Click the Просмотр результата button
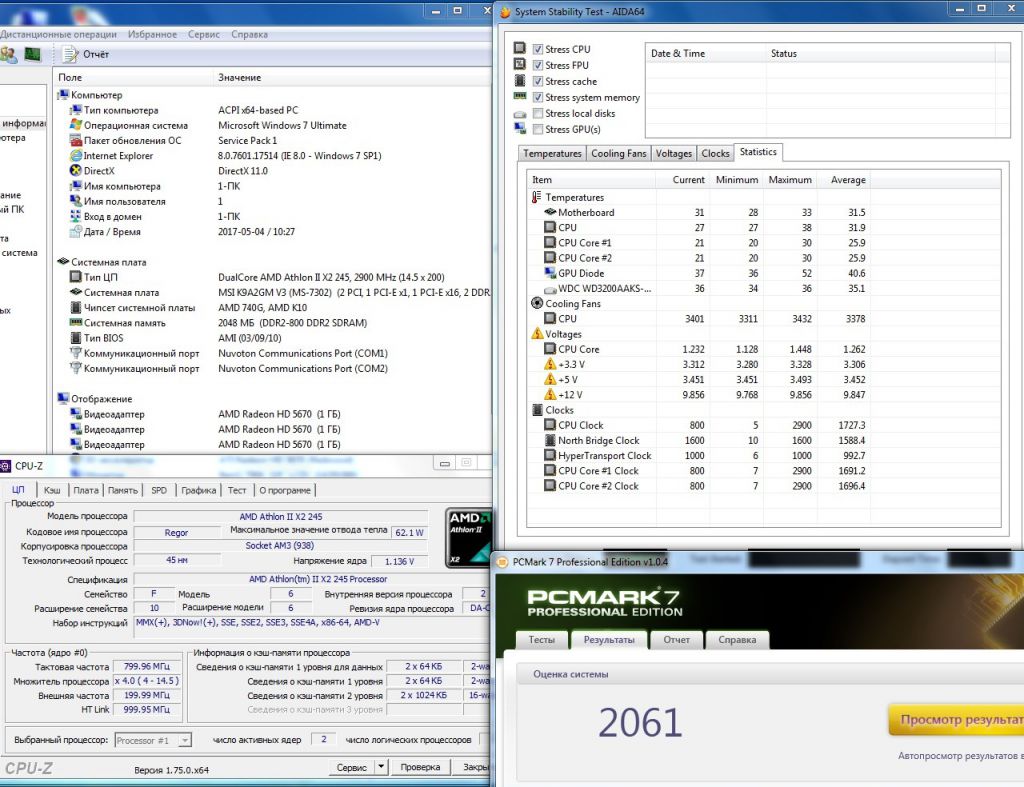Image resolution: width=1024 pixels, height=787 pixels. tap(956, 719)
